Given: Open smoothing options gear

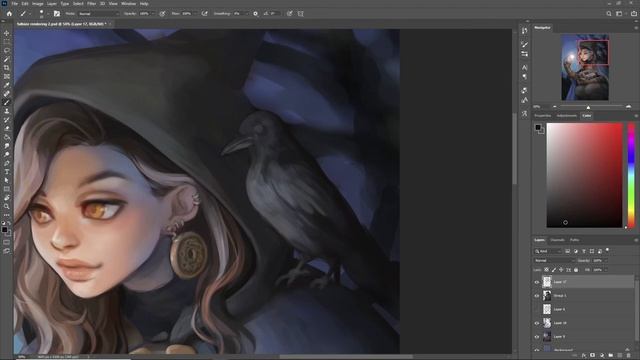Looking at the screenshot, I should pos(256,13).
